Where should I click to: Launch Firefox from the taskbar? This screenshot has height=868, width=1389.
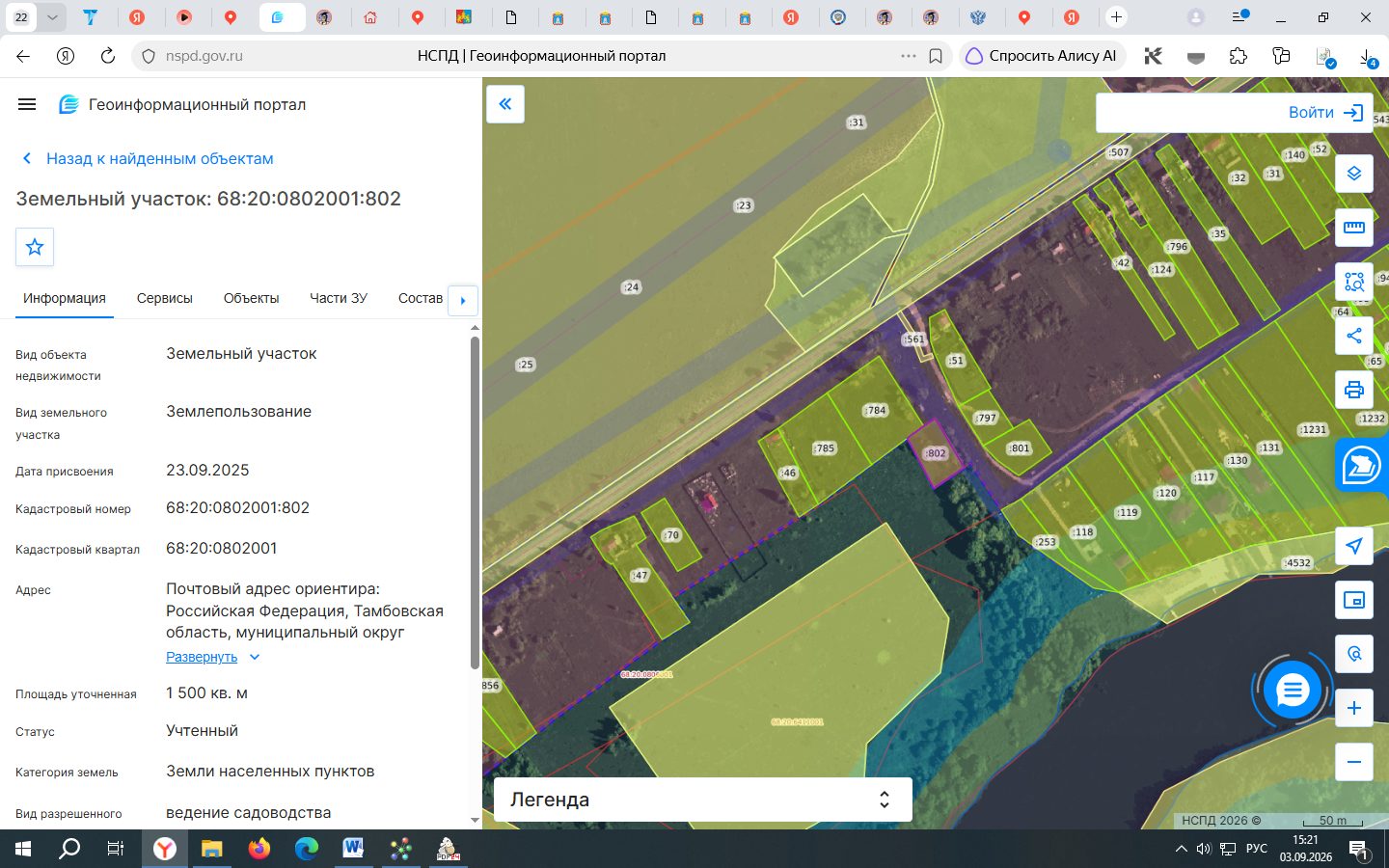259,849
